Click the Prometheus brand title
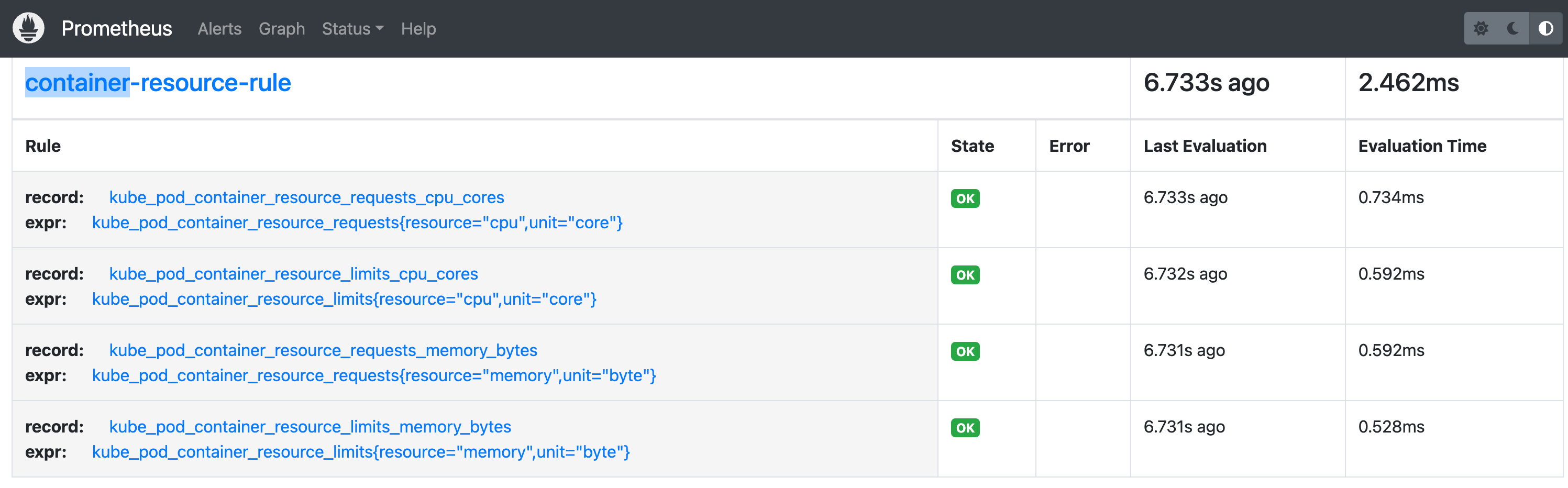This screenshot has width=1568, height=488. tap(116, 29)
